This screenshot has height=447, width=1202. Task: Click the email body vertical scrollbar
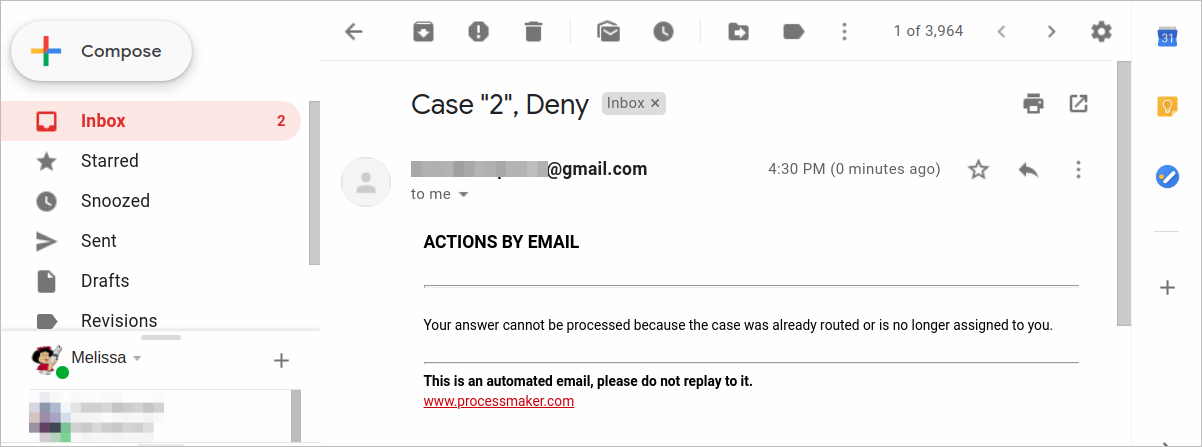point(1123,192)
